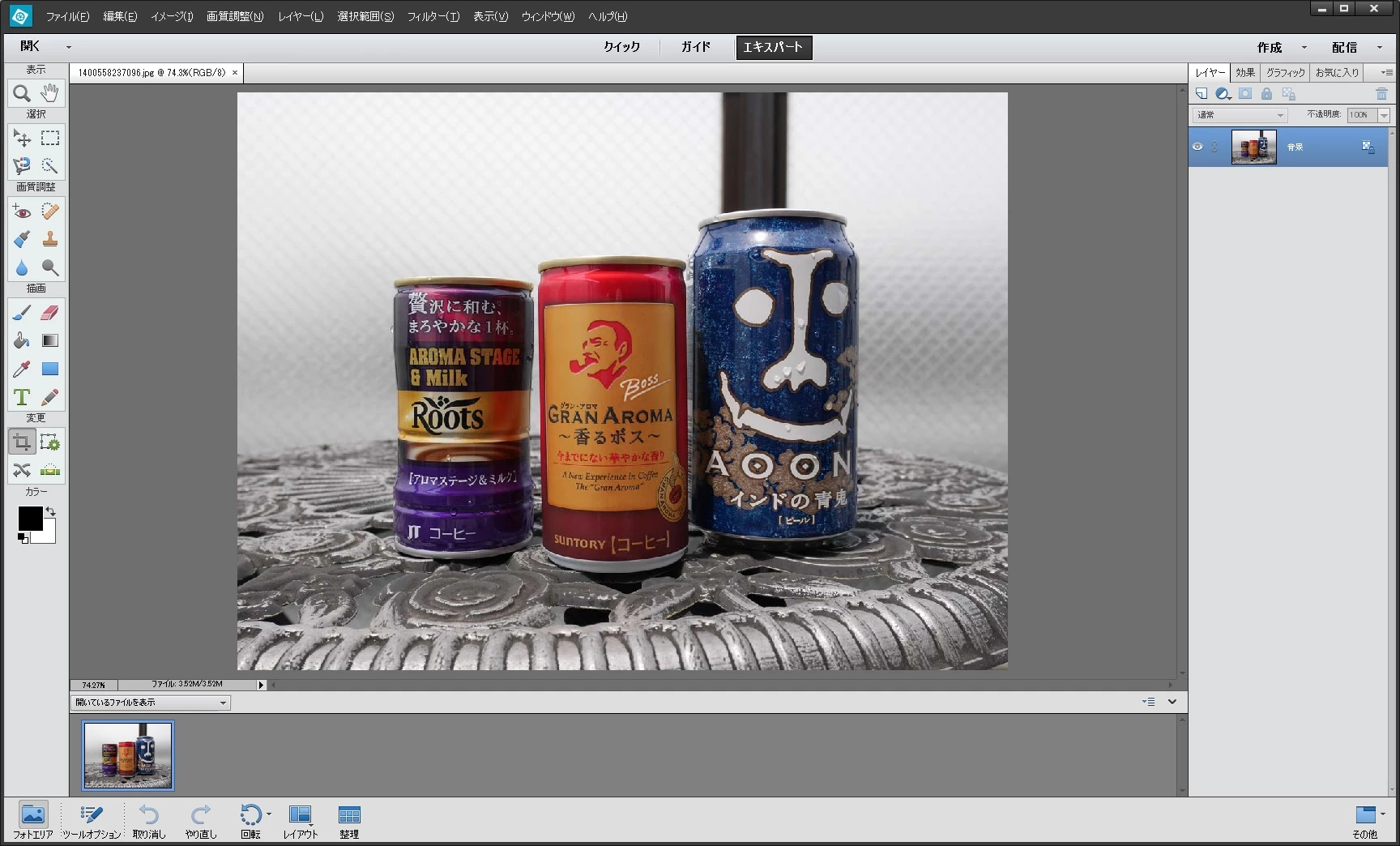Expand the 開く dropdown arrow
The height and width of the screenshot is (846, 1400).
(69, 47)
